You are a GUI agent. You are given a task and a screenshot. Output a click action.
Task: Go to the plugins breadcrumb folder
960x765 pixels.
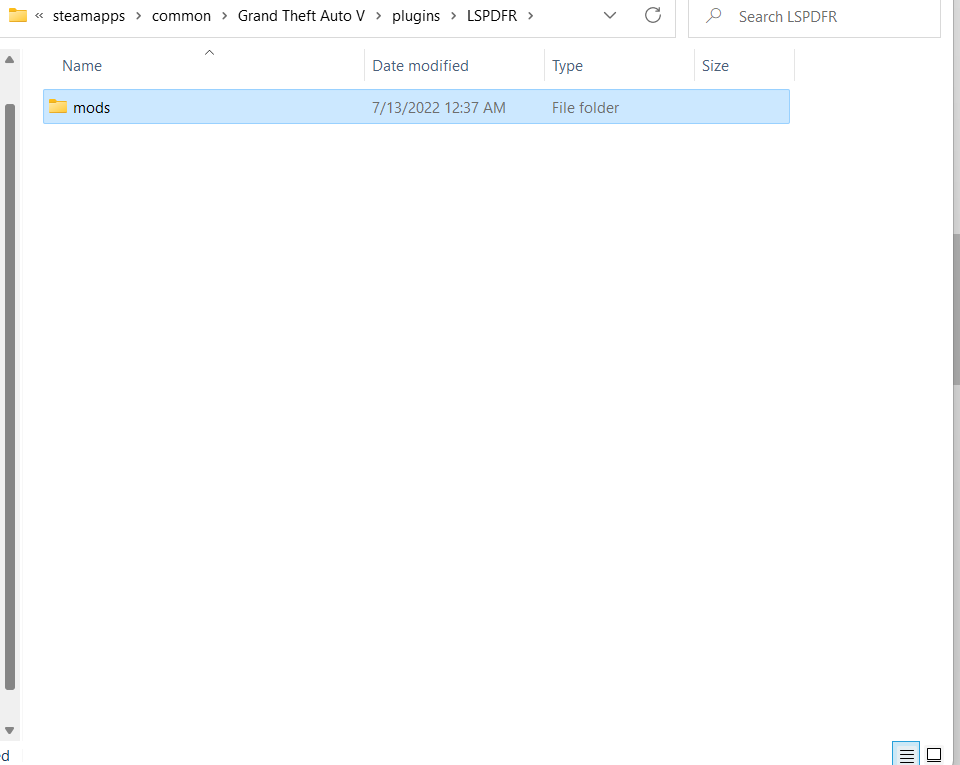(x=416, y=16)
